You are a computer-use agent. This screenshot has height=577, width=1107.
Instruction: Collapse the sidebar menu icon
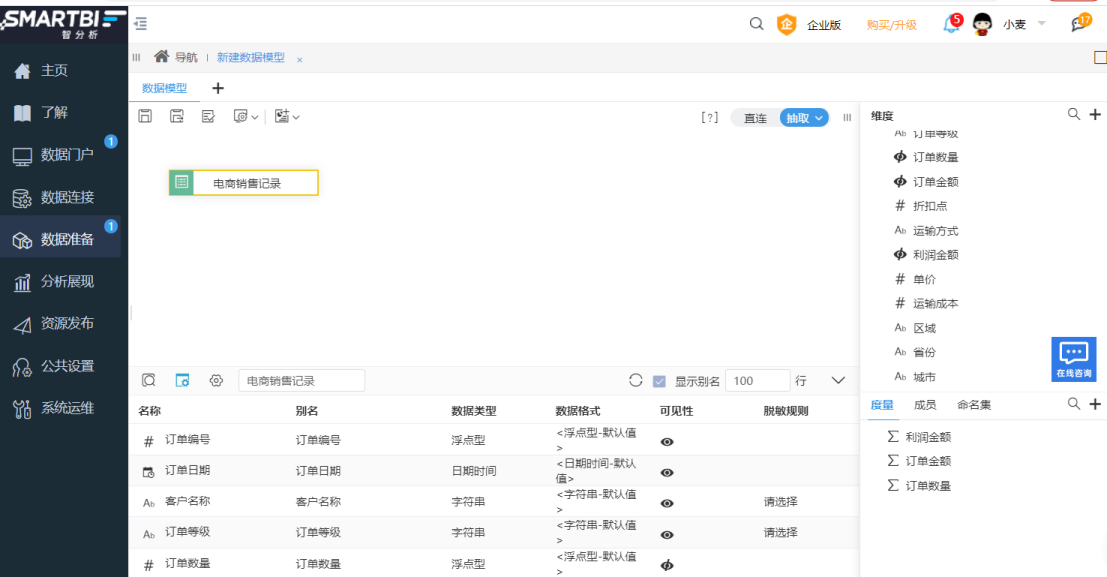(140, 24)
